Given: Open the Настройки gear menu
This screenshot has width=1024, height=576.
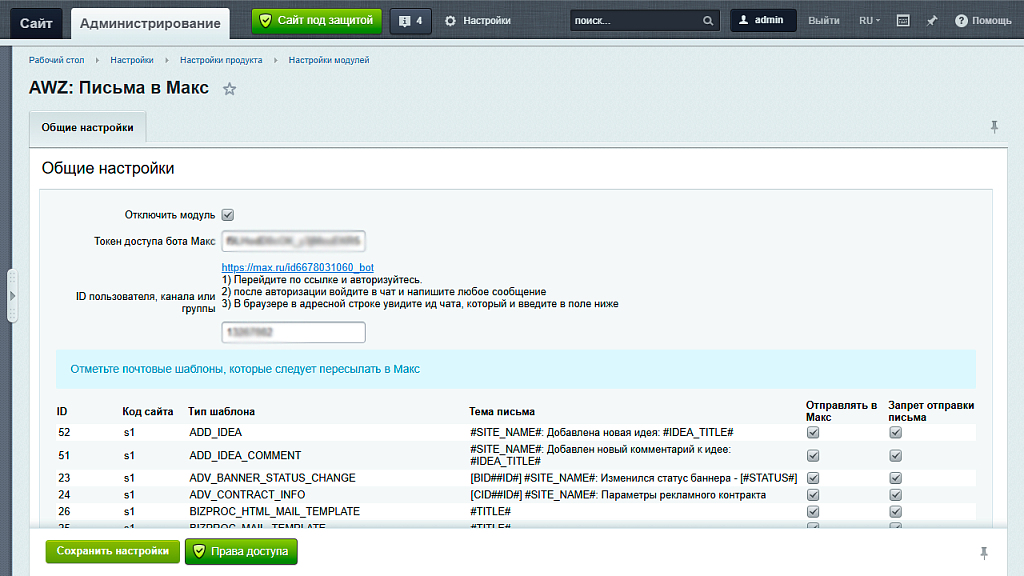Looking at the screenshot, I should click(x=478, y=21).
